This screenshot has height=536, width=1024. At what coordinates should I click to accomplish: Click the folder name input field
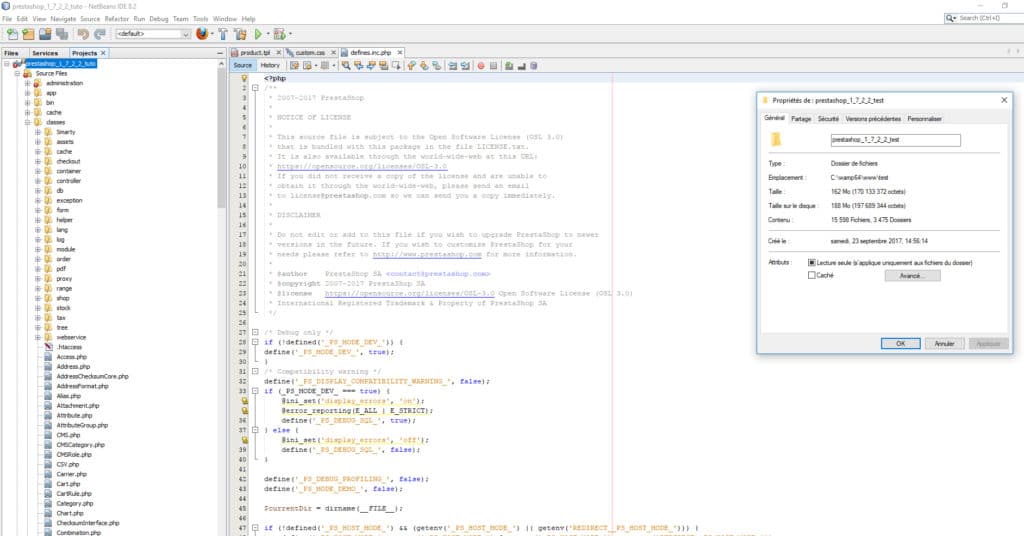[895, 140]
